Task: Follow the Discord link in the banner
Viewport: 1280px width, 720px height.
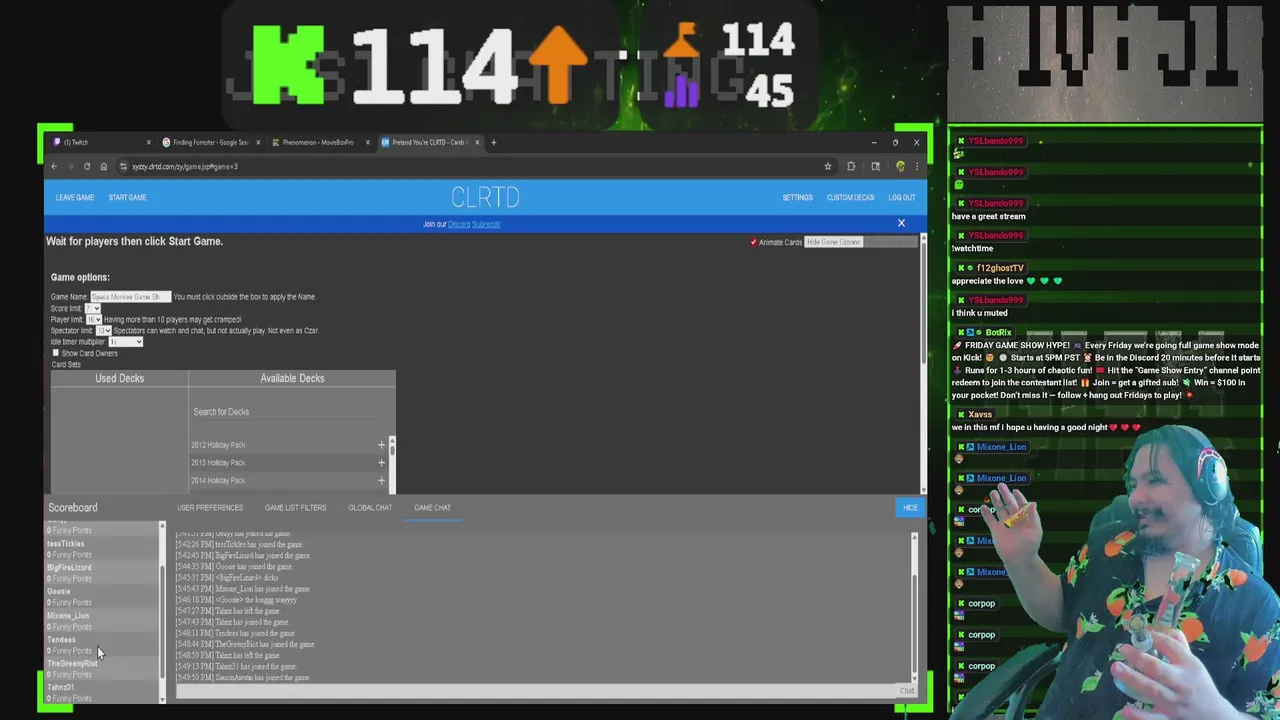Action: tap(459, 224)
